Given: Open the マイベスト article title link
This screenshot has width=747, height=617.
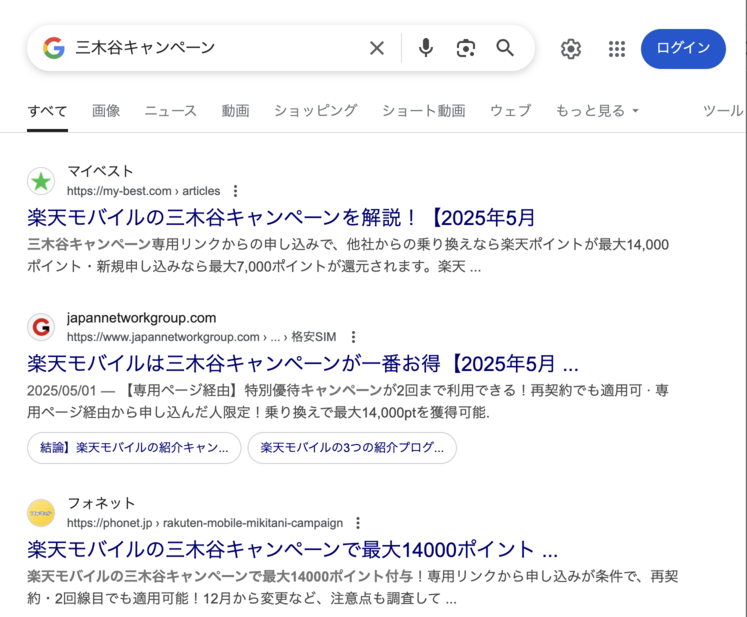Looking at the screenshot, I should tap(281, 218).
